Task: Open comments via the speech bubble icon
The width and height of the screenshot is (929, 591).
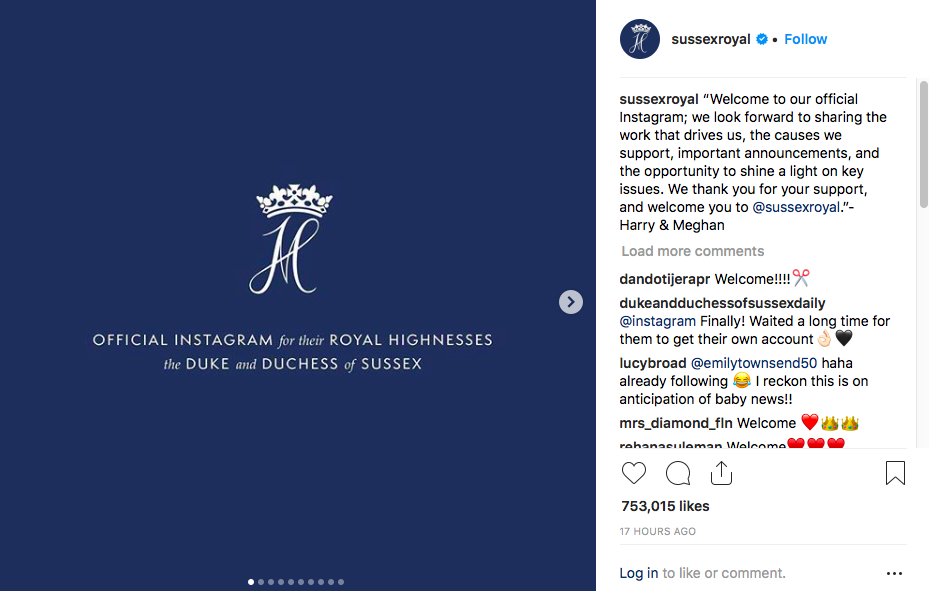Action: point(678,473)
